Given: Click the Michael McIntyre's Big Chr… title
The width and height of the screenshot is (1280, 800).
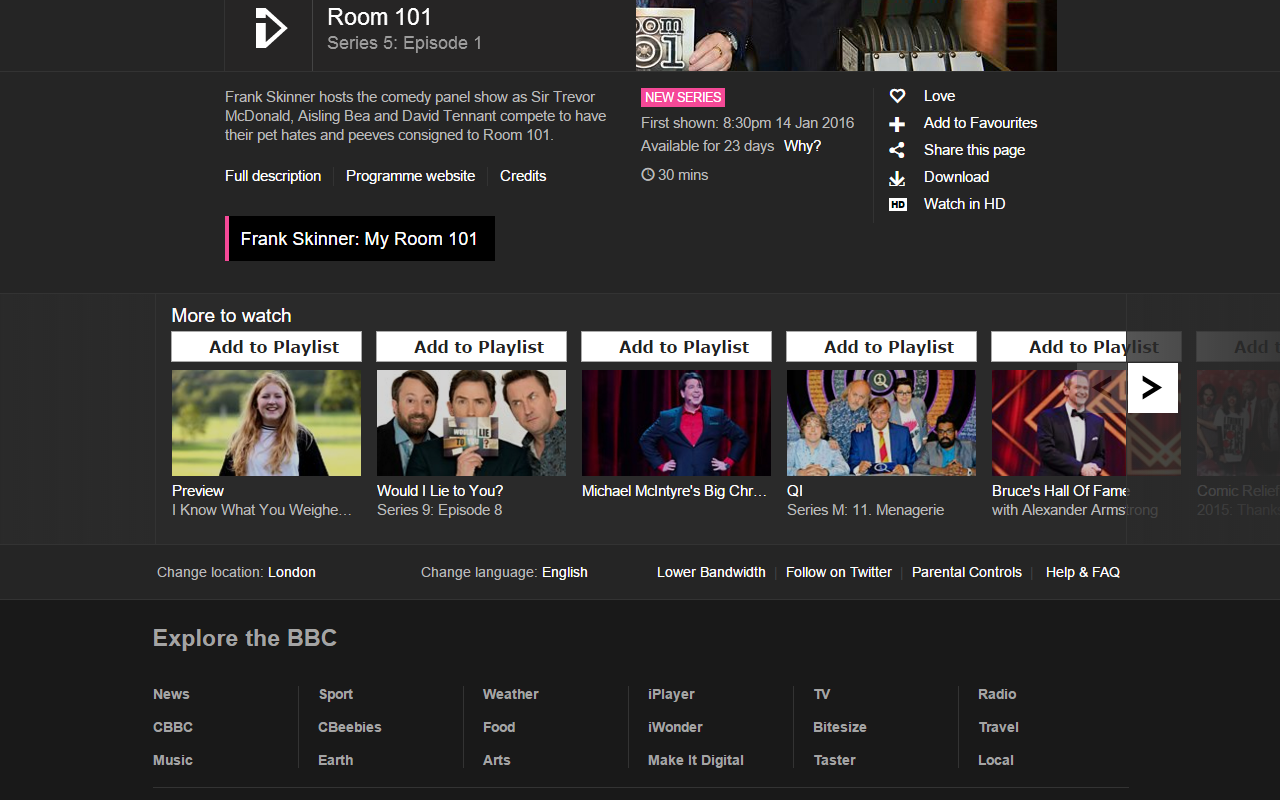Looking at the screenshot, I should coord(674,491).
